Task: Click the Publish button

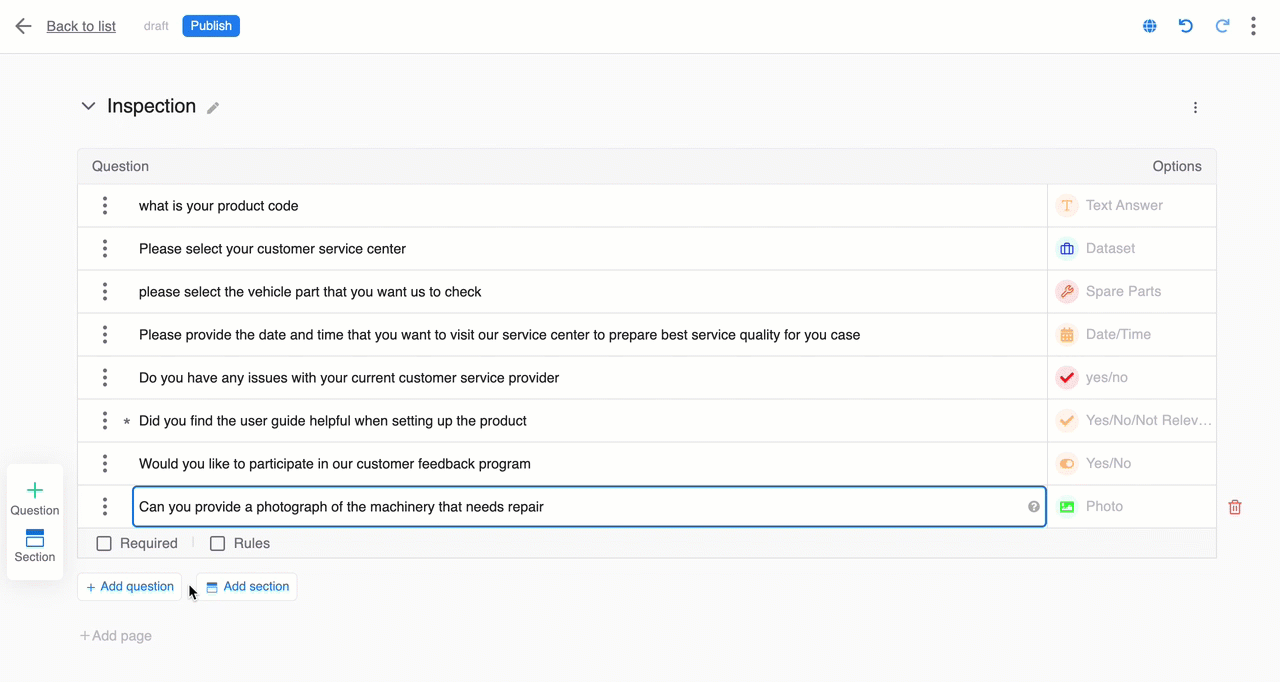Action: [x=211, y=26]
